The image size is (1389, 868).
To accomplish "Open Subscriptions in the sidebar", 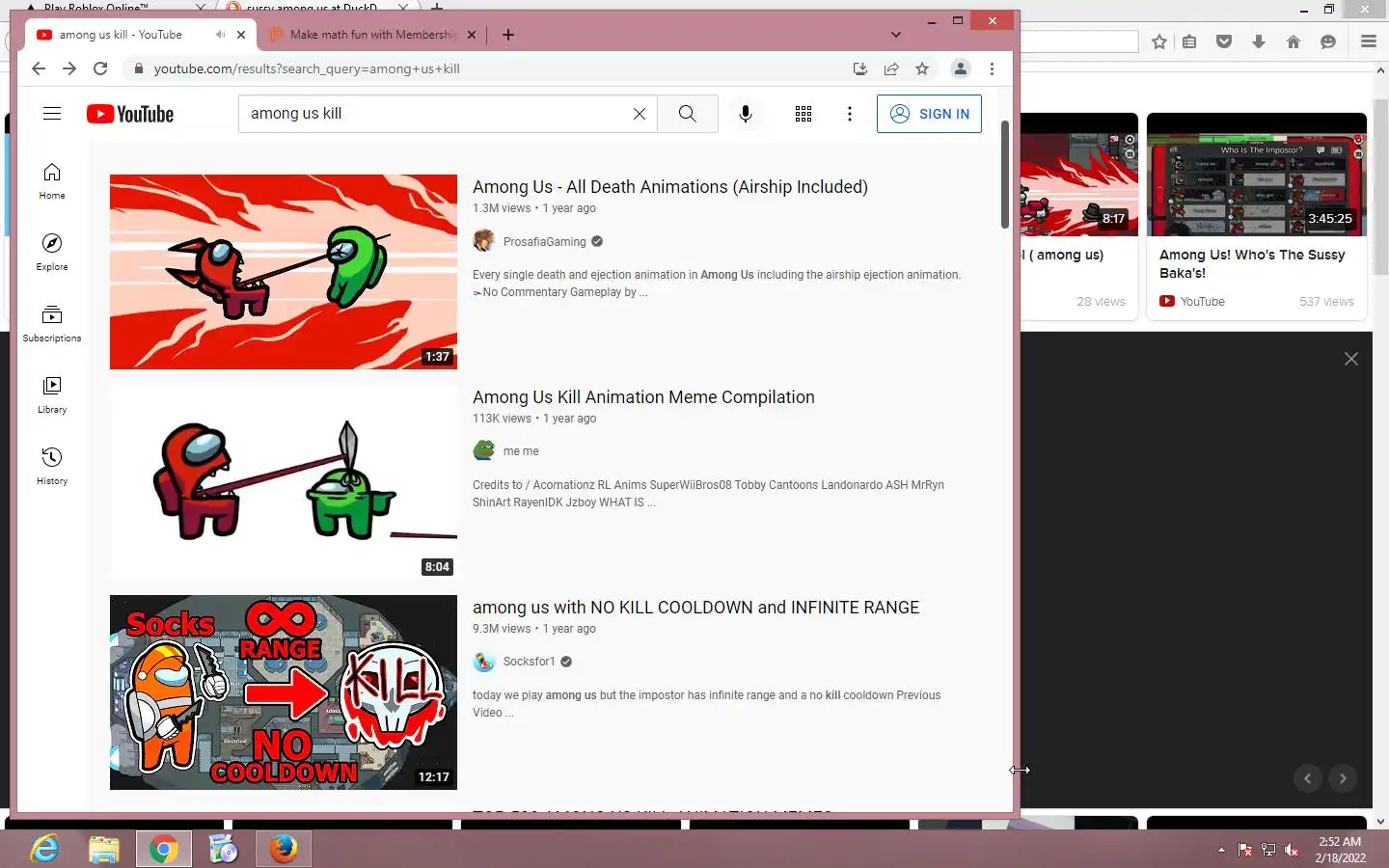I will click(x=52, y=324).
